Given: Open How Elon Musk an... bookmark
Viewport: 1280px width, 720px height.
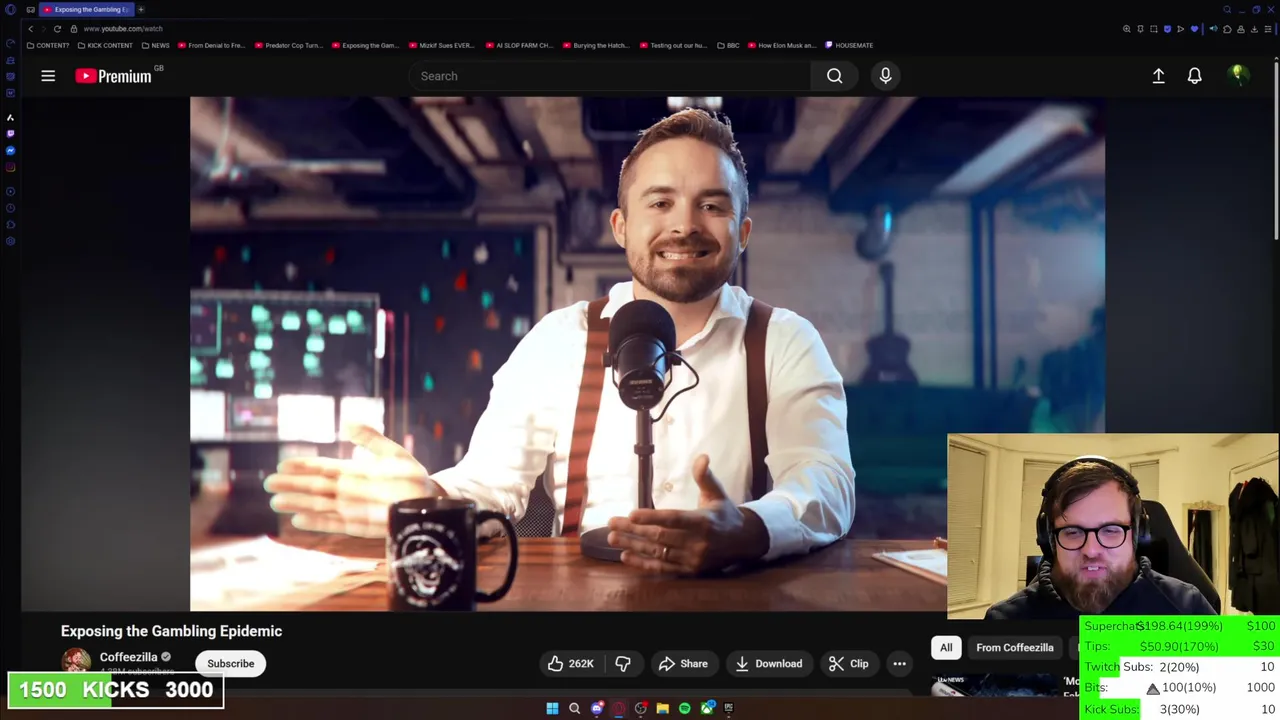Looking at the screenshot, I should (x=782, y=45).
